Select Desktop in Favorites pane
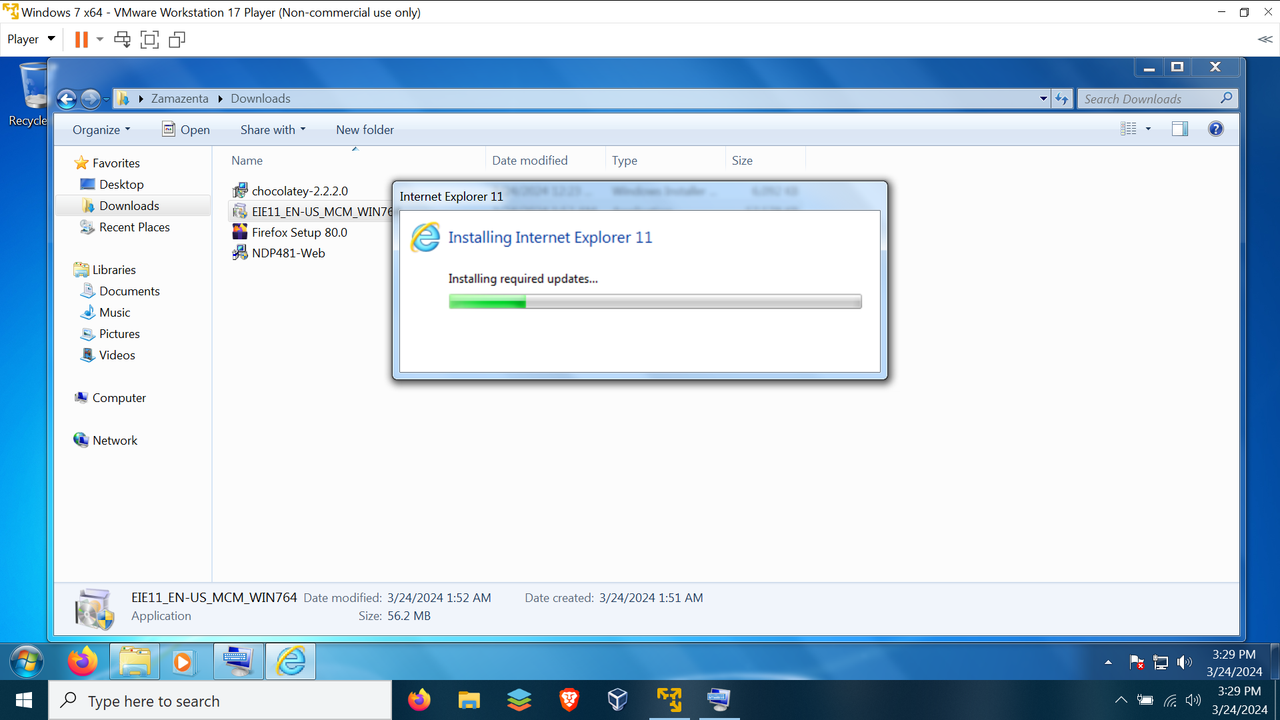 [121, 185]
